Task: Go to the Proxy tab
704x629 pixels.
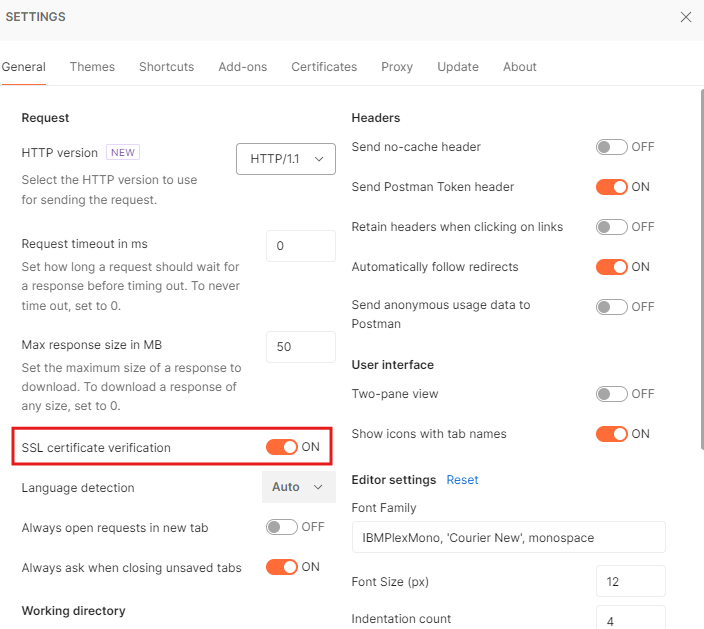Action: click(397, 66)
